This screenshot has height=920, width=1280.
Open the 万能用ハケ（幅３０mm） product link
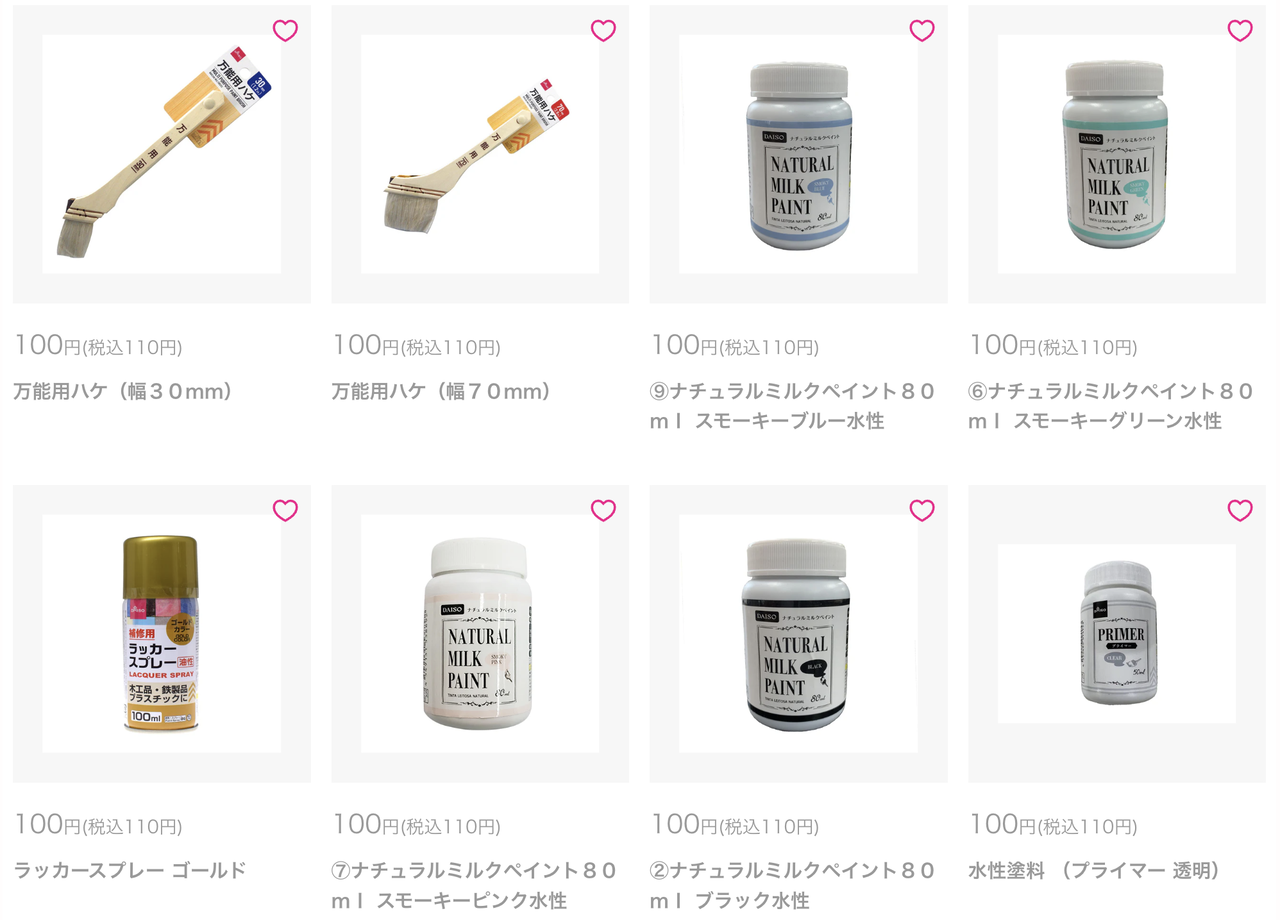click(123, 391)
